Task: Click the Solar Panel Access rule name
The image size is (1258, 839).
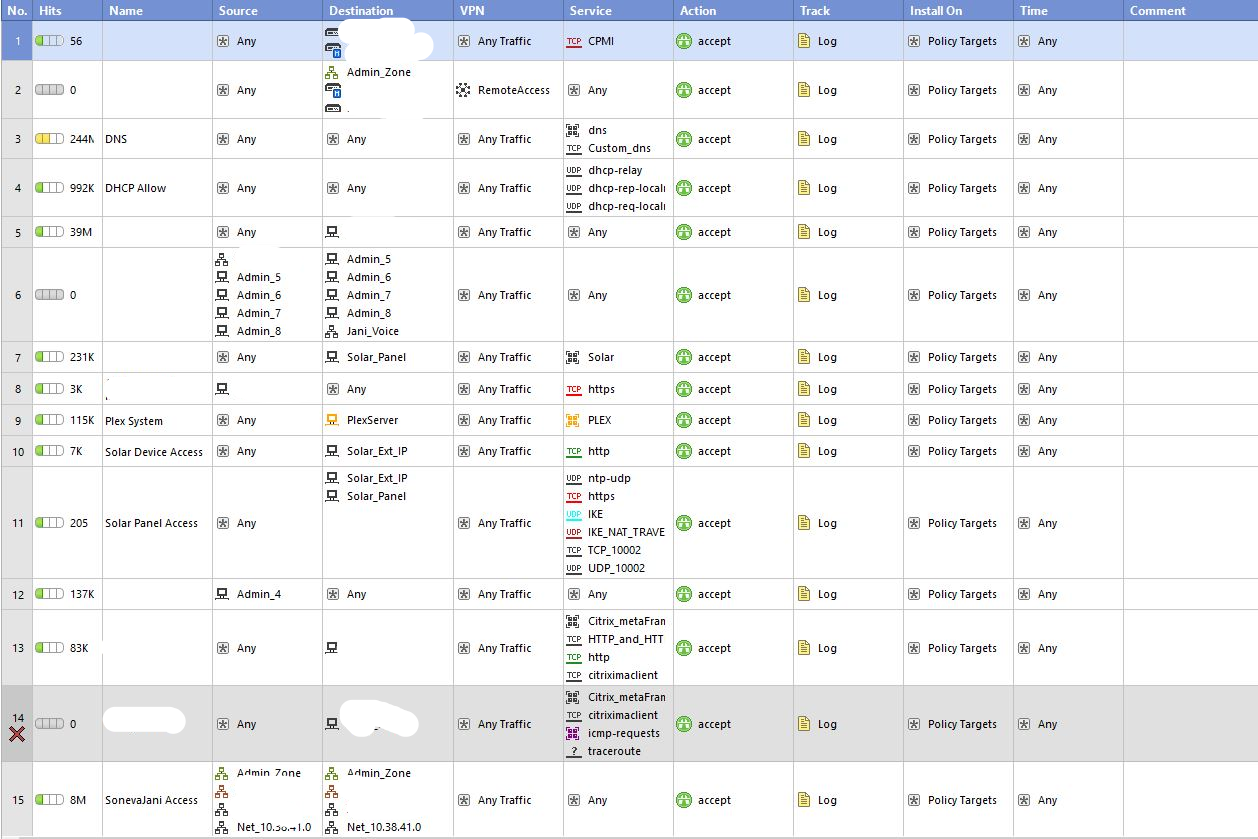Action: pyautogui.click(x=151, y=523)
